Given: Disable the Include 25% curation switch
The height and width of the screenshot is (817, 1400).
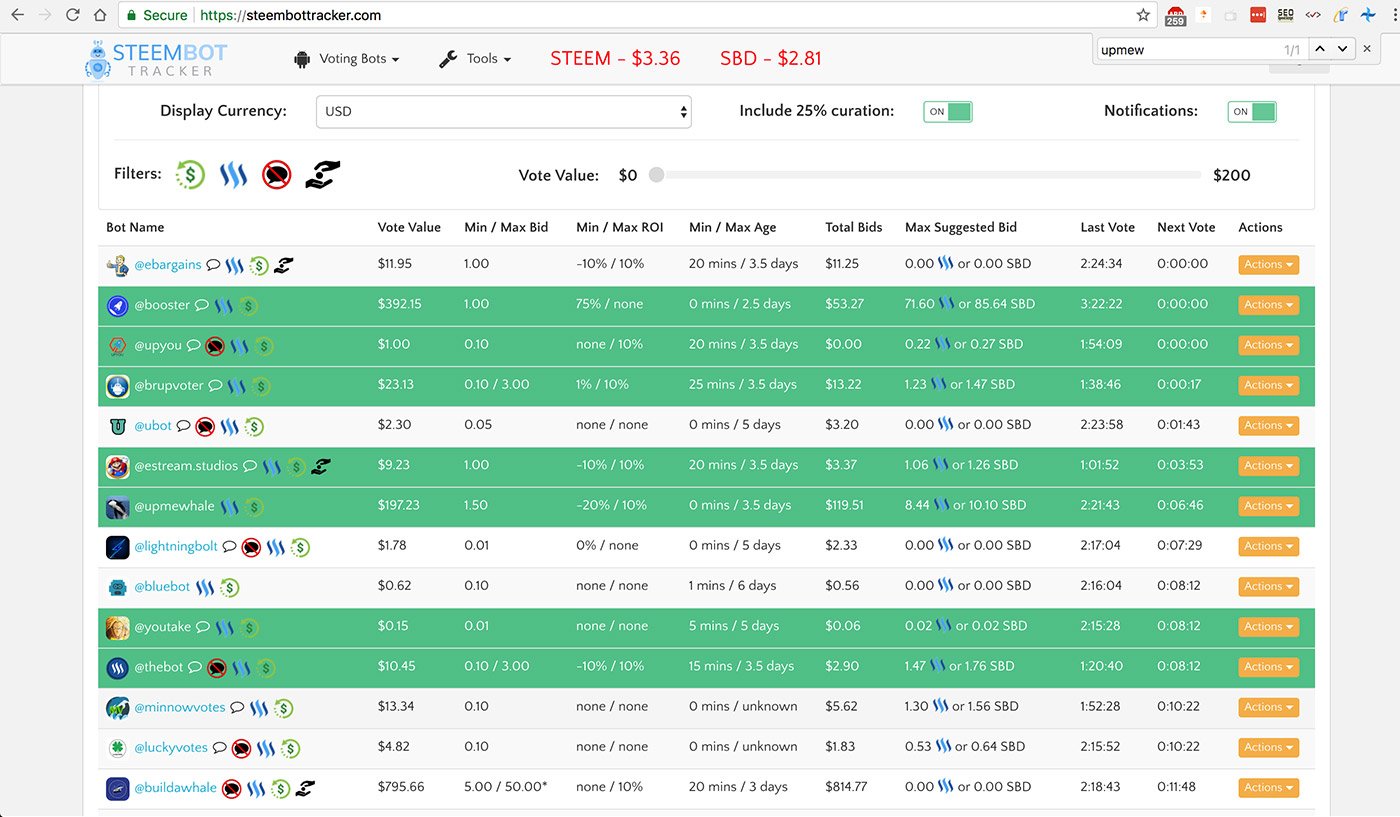Looking at the screenshot, I should pos(947,111).
